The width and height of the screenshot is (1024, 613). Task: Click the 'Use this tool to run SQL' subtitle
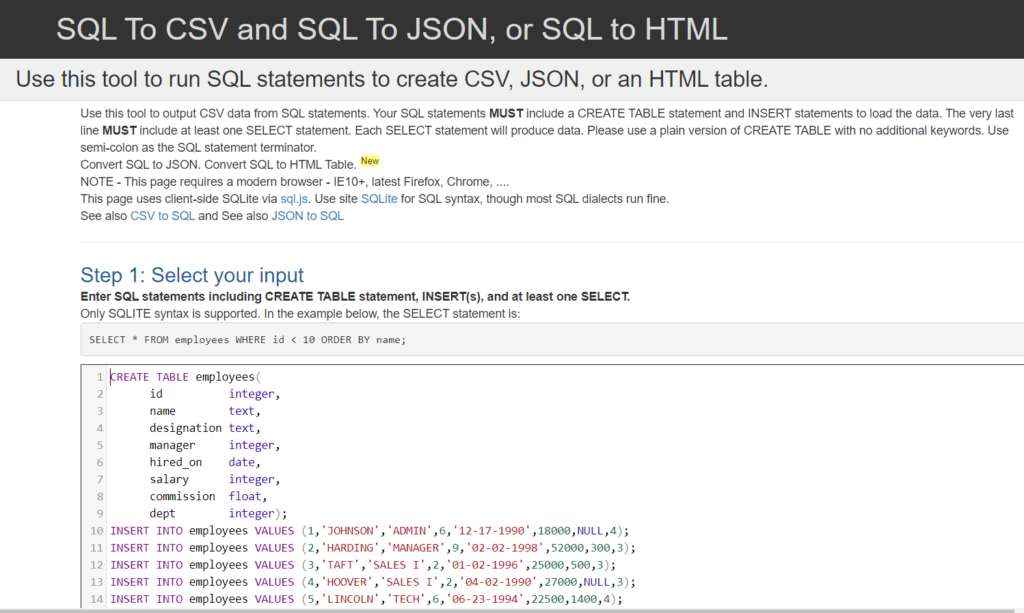click(392, 79)
